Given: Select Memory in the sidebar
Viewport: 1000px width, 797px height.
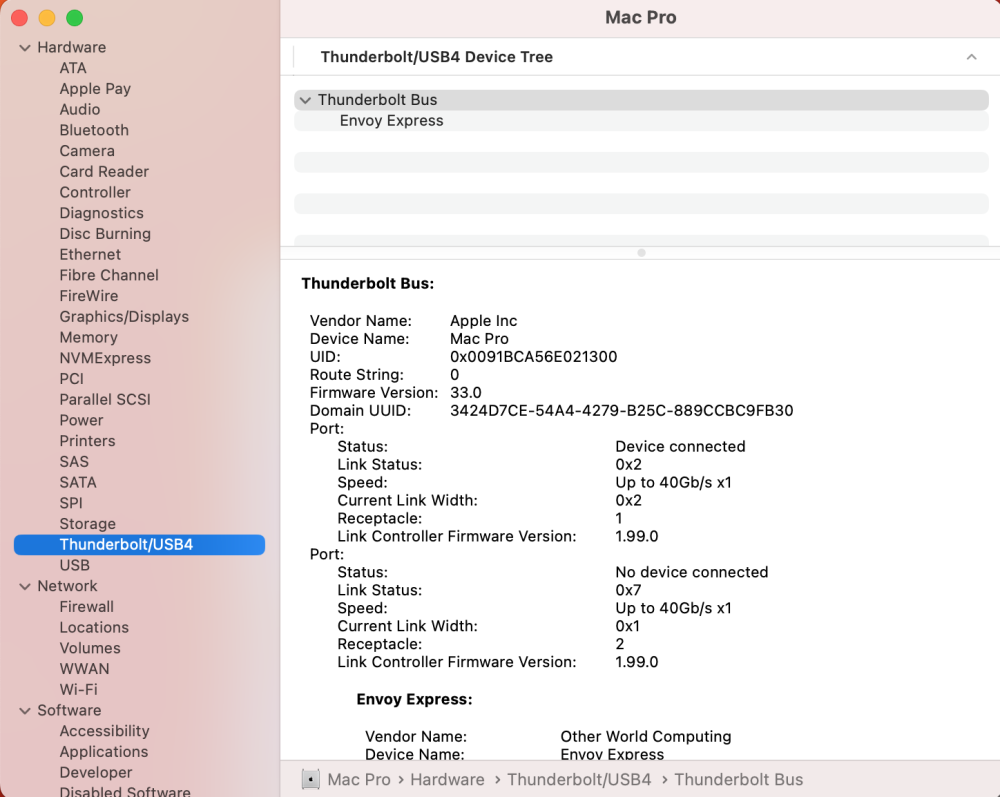Looking at the screenshot, I should [x=89, y=337].
